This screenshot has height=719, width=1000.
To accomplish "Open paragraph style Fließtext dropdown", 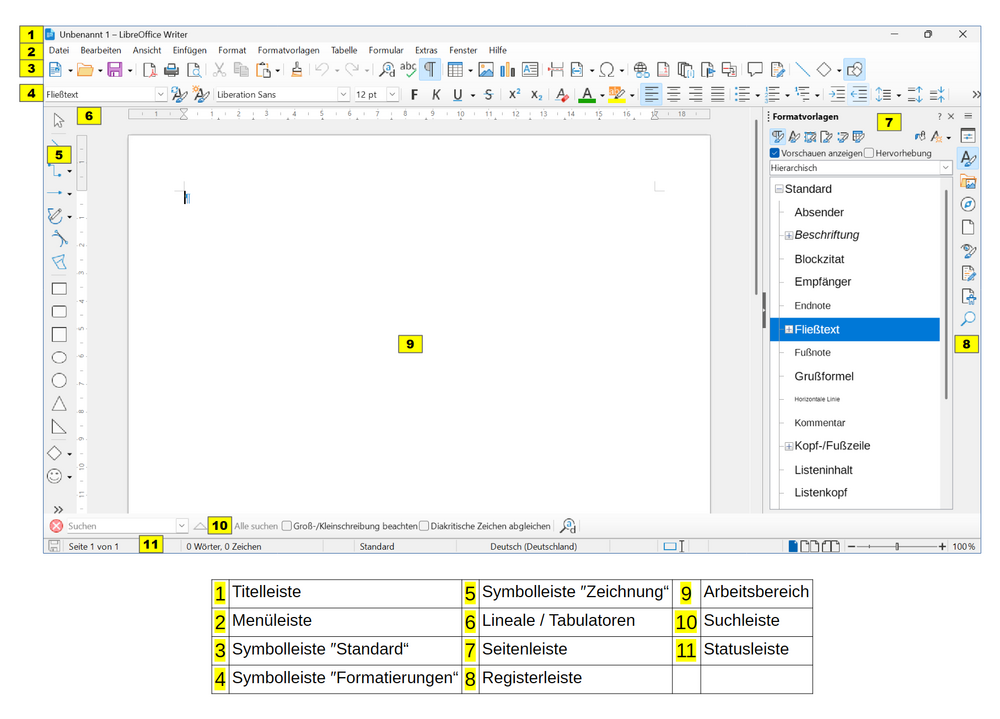I will point(160,94).
